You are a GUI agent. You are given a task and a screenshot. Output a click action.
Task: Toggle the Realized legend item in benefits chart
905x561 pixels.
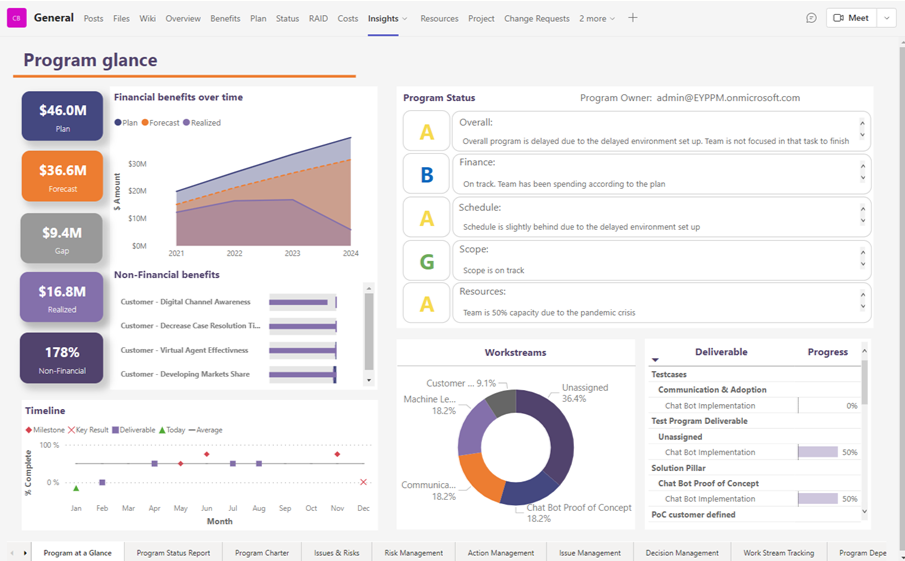(x=204, y=123)
